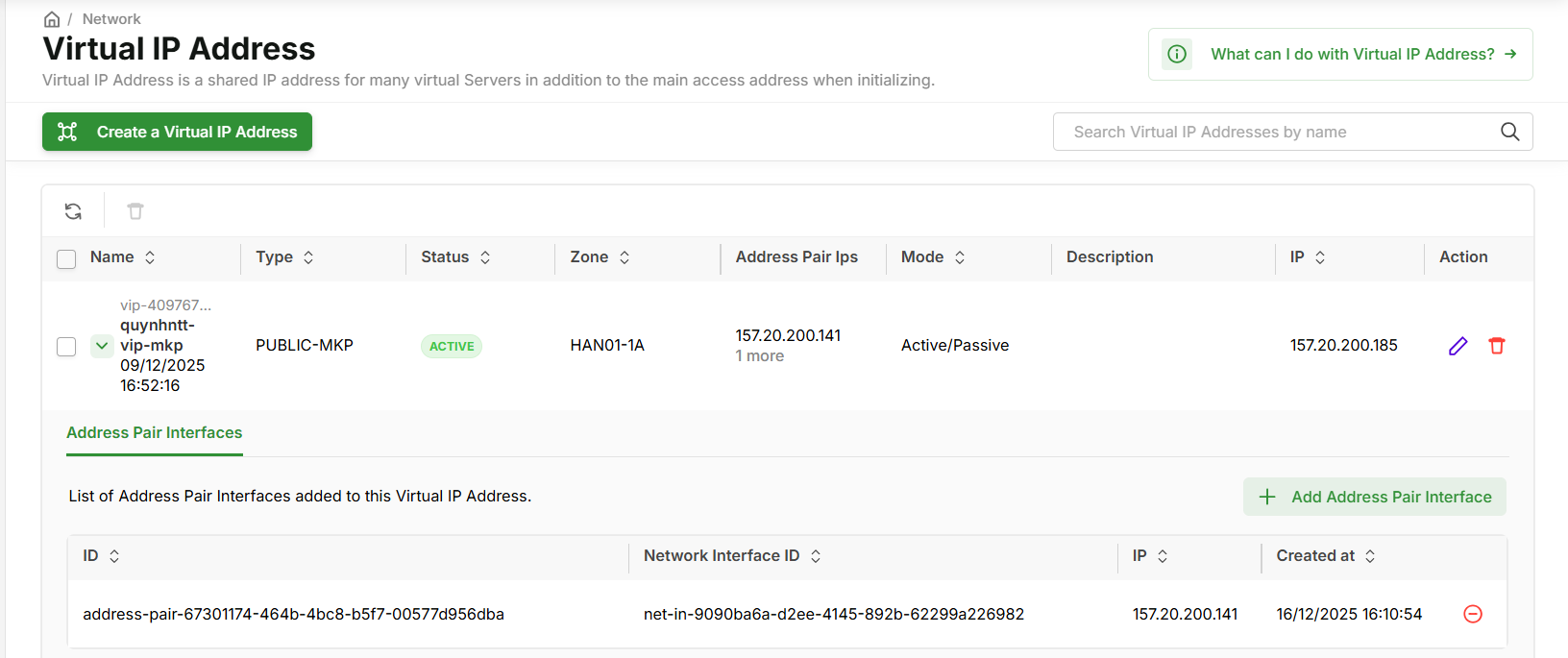Click the home breadcrumb icon
This screenshot has height=658, width=1568.
52,19
